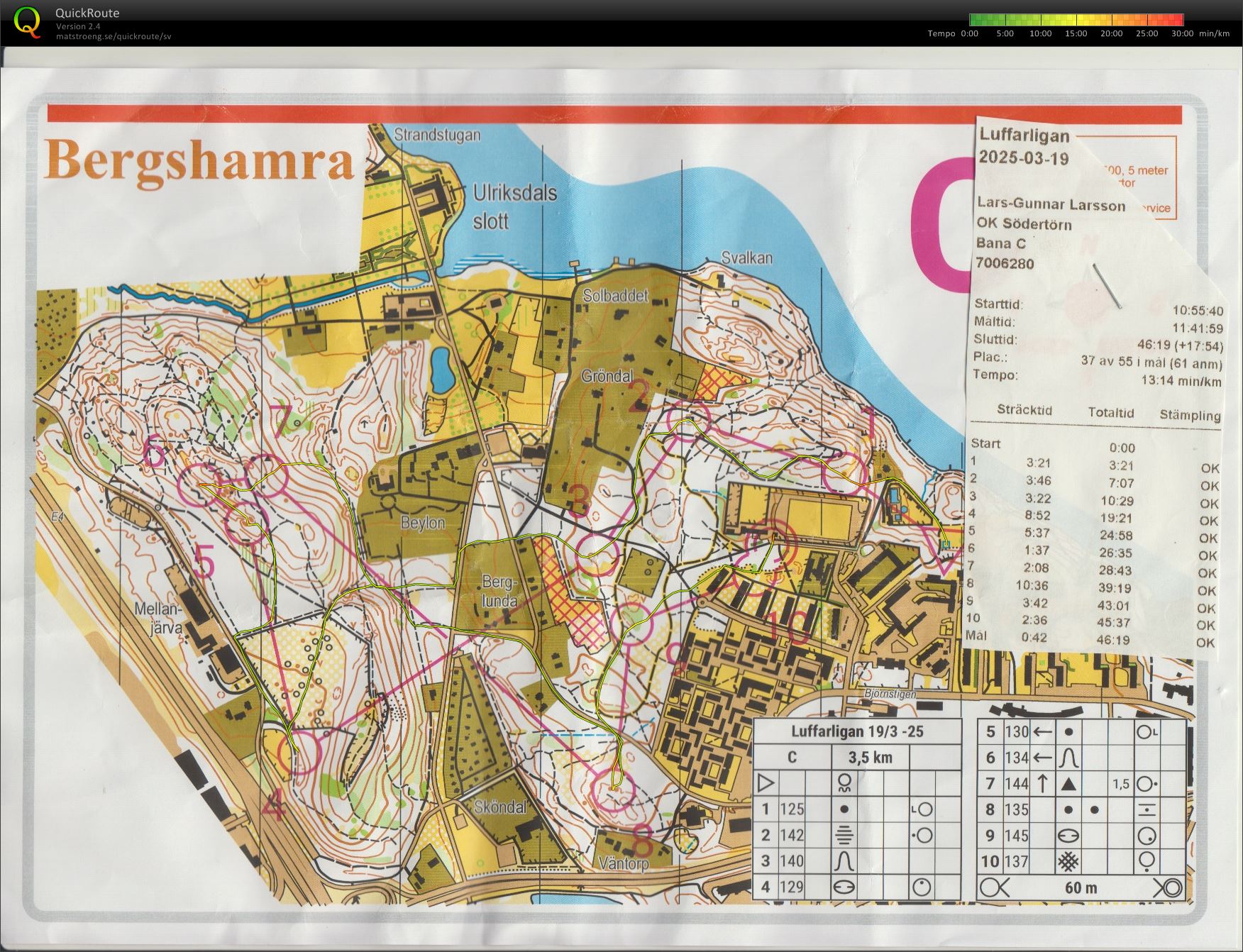Click the "Ulriksdals slott" map label
The width and height of the screenshot is (1243, 952).
coord(515,206)
